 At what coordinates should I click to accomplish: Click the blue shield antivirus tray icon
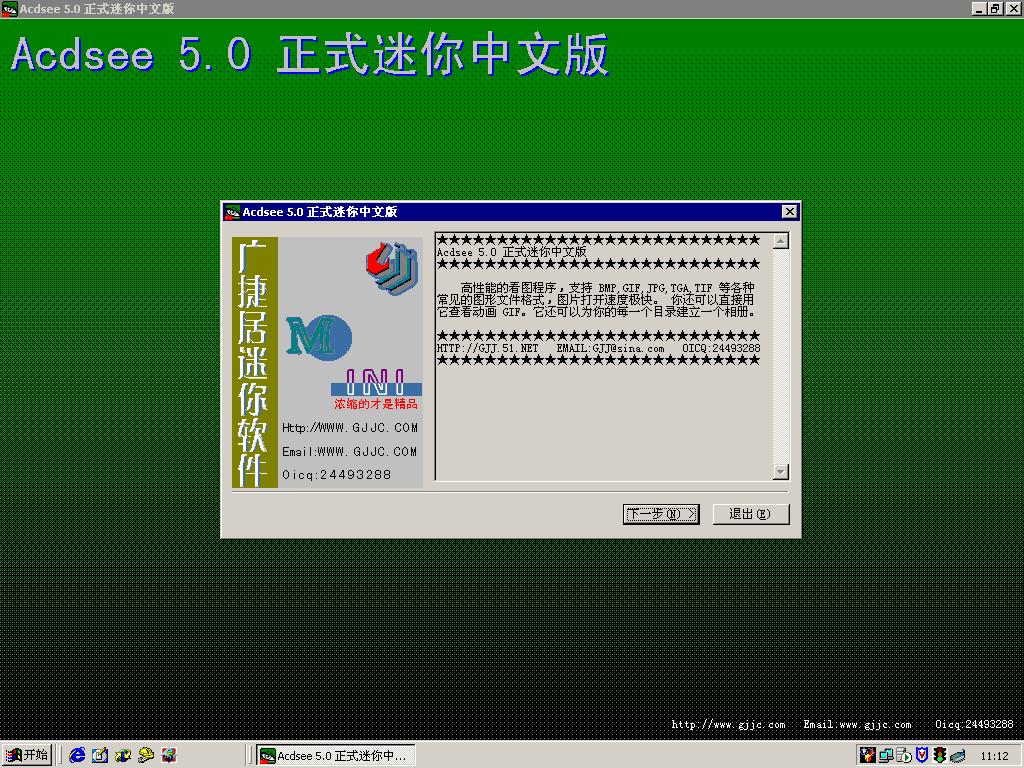point(921,755)
